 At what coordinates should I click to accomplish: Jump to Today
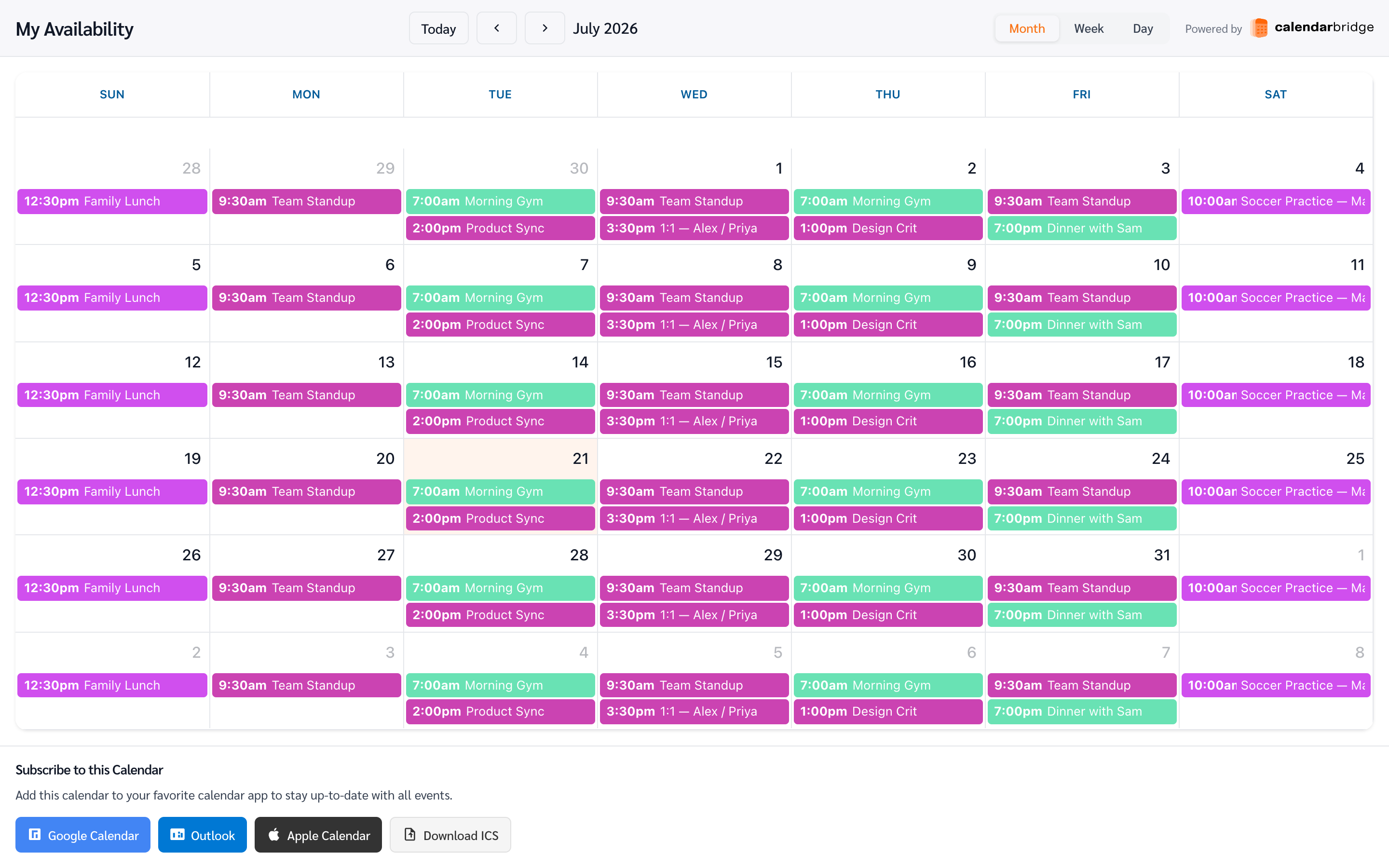438,28
